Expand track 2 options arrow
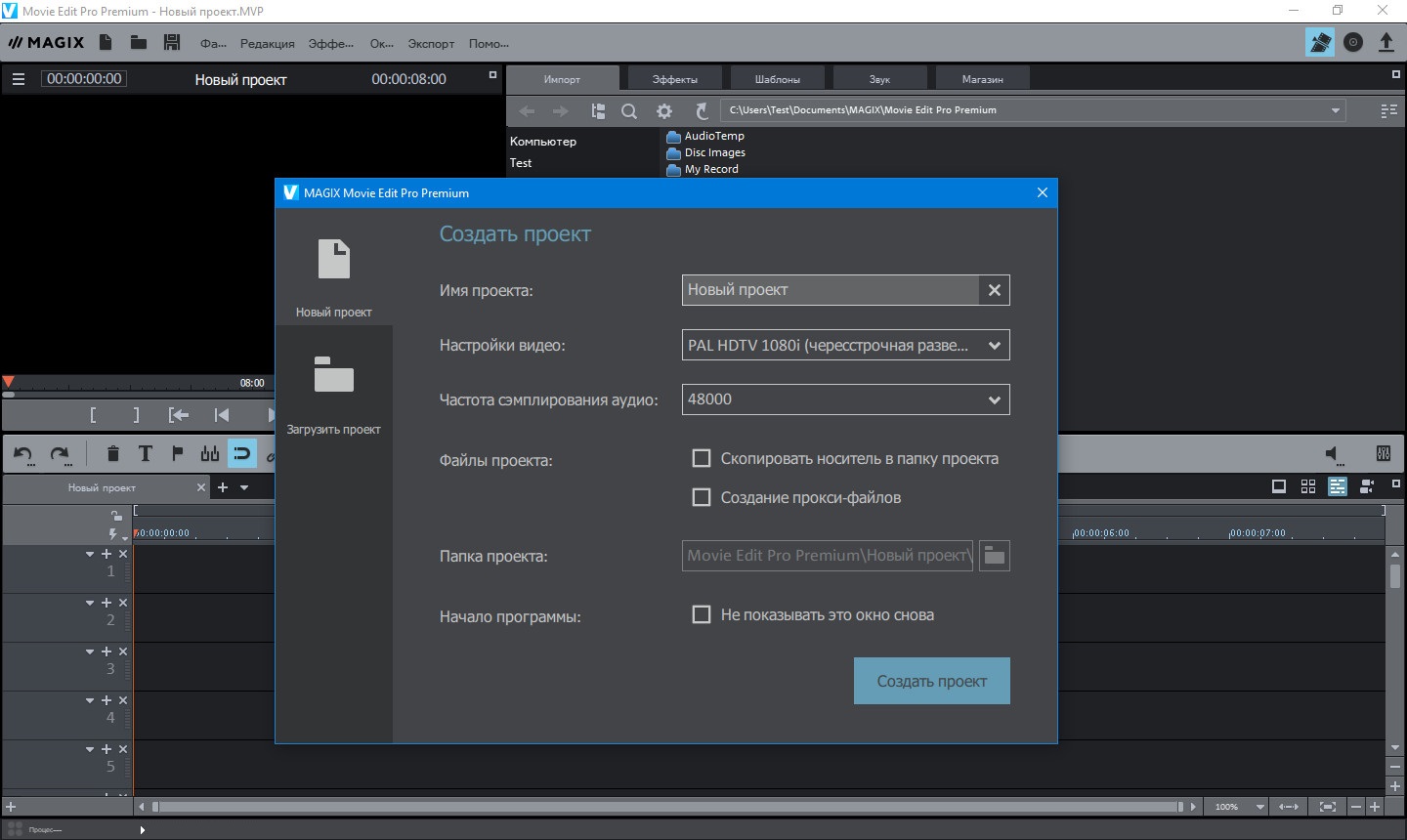This screenshot has height=840, width=1407. tap(90, 603)
